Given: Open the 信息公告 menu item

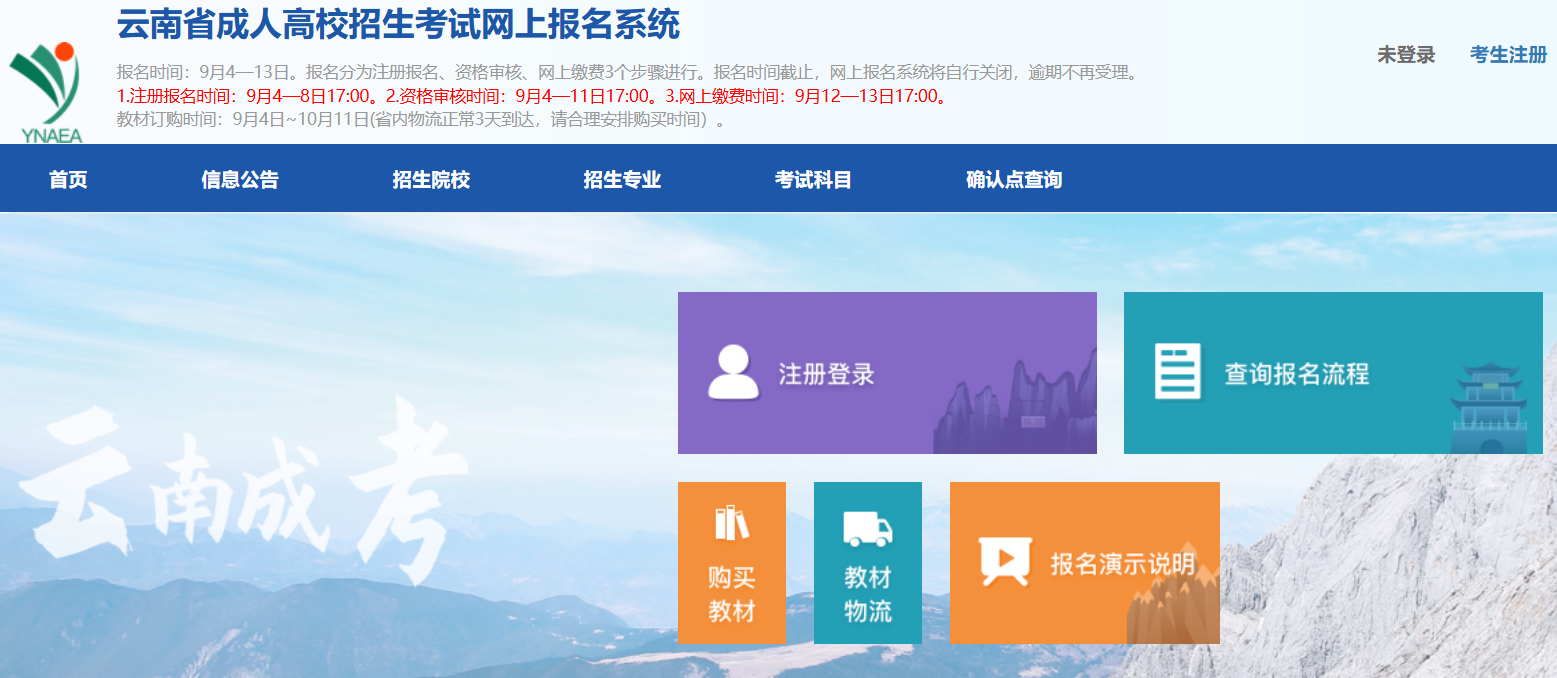Looking at the screenshot, I should pos(240,180).
